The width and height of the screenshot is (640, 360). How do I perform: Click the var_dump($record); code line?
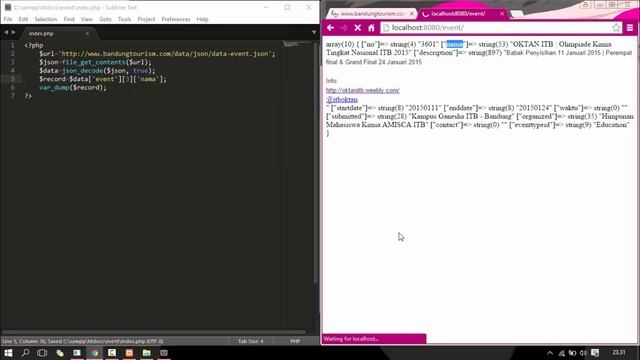point(73,87)
